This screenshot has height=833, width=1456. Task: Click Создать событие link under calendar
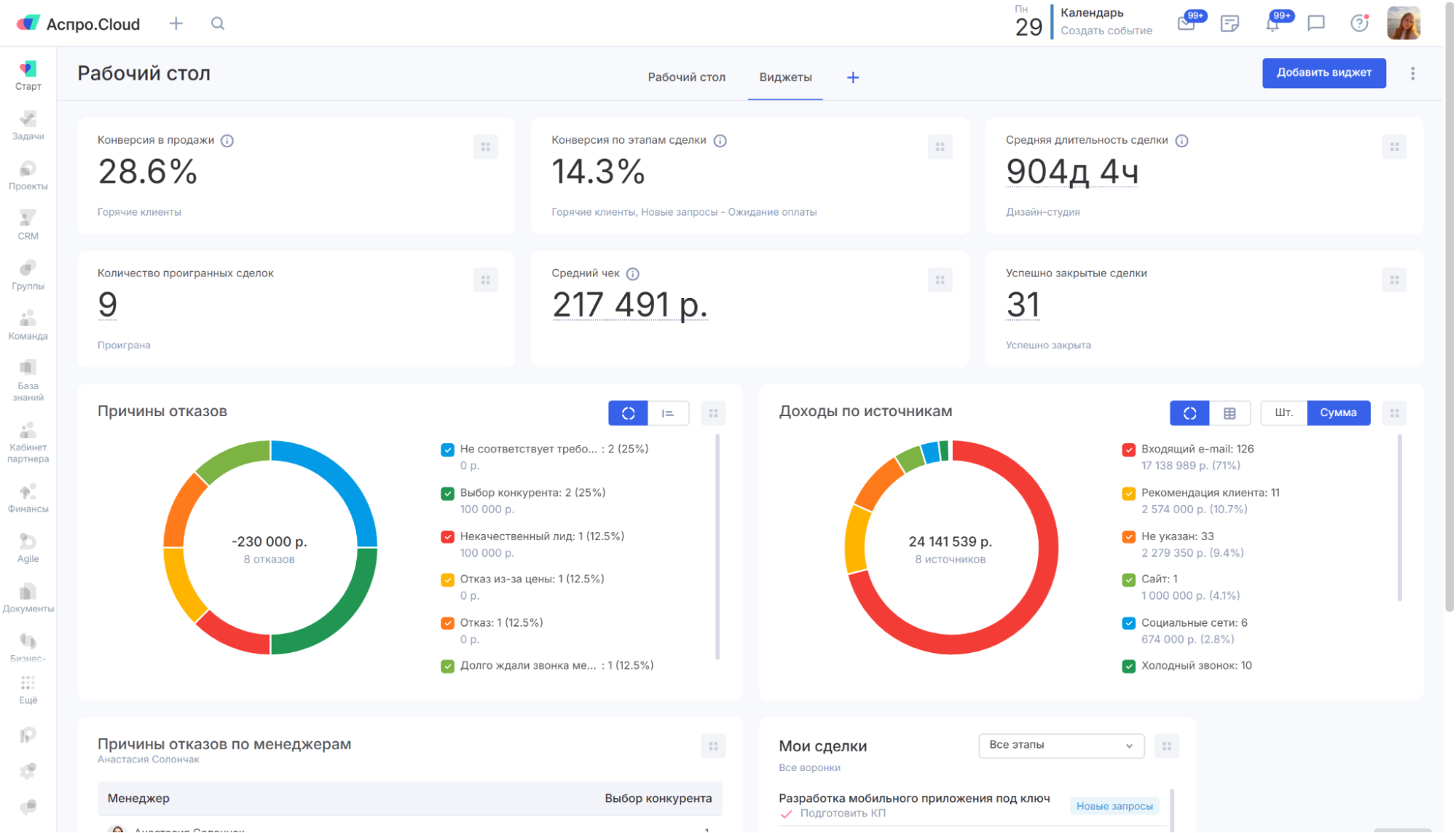click(1106, 31)
